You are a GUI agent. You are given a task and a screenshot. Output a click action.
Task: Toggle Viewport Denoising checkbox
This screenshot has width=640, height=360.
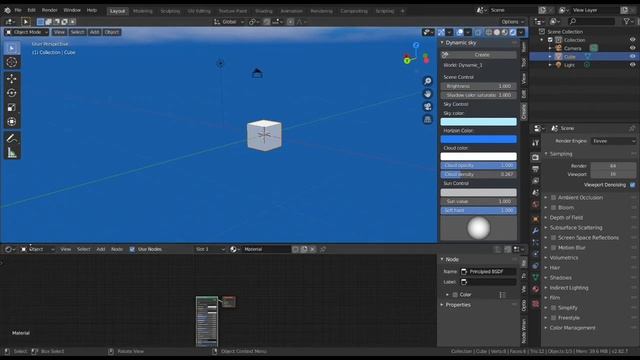tap(632, 185)
